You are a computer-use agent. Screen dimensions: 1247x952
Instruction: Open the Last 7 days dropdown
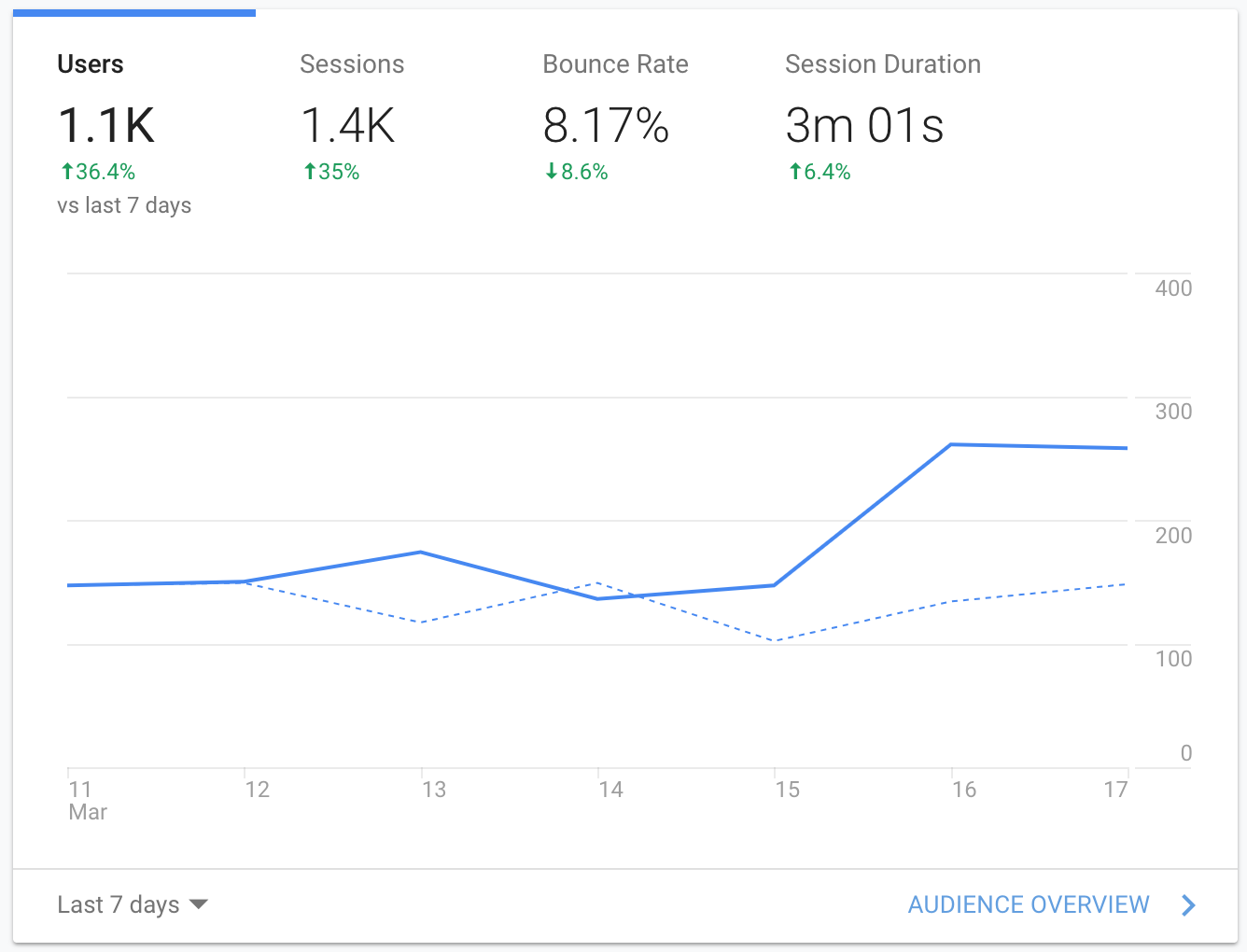coord(119,904)
